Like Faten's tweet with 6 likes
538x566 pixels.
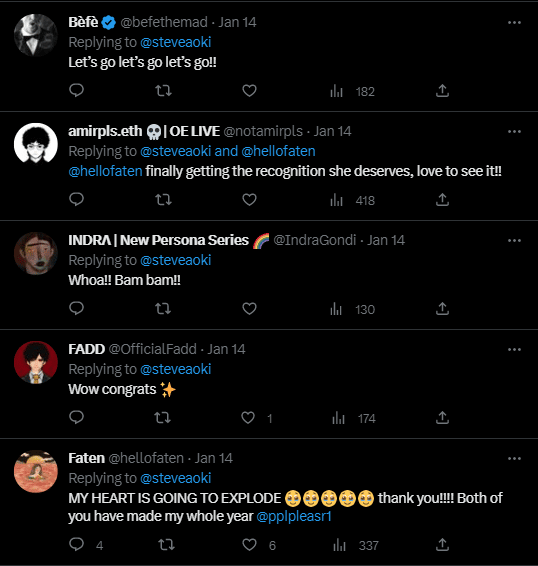[x=259, y=545]
